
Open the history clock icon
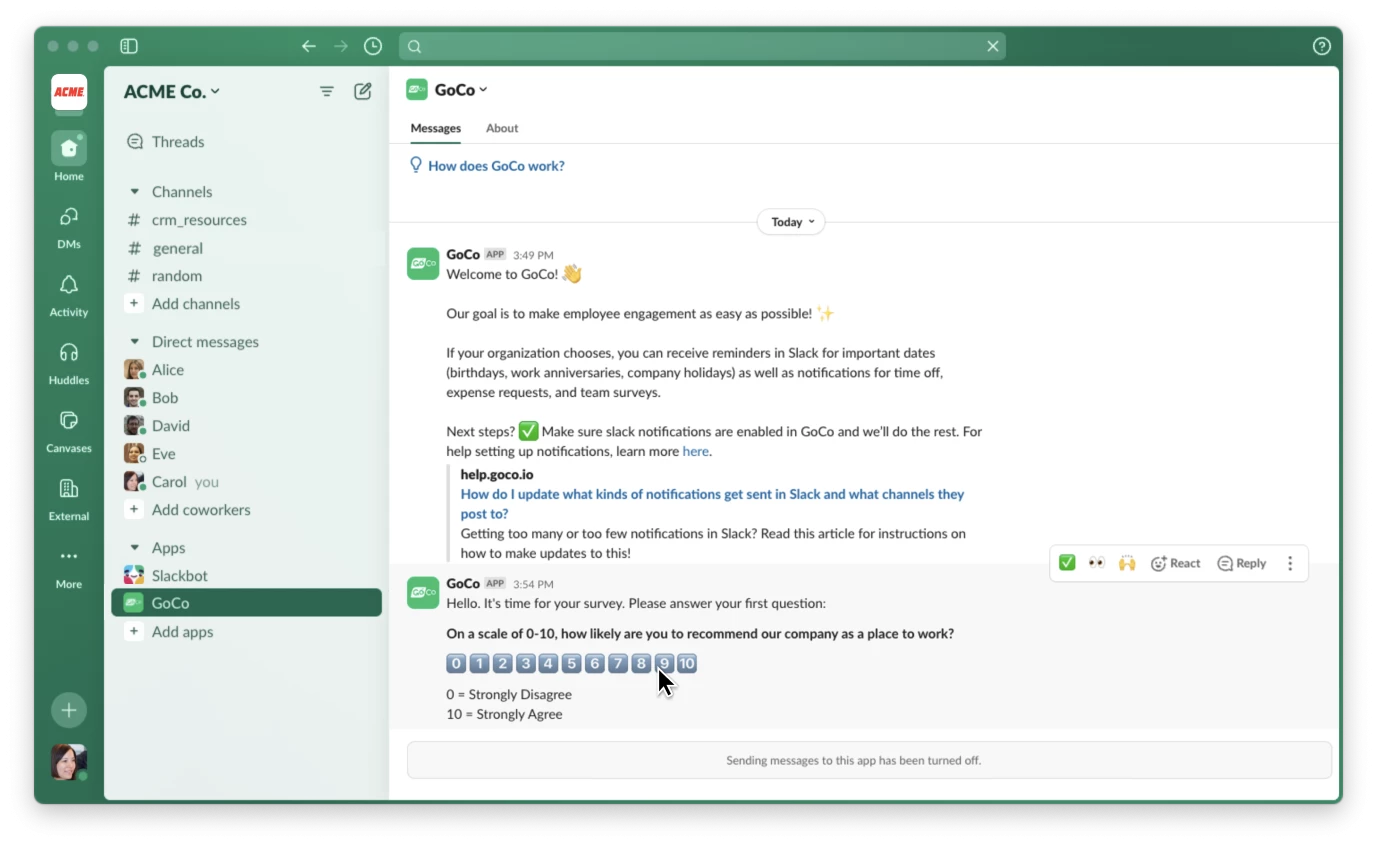373,46
